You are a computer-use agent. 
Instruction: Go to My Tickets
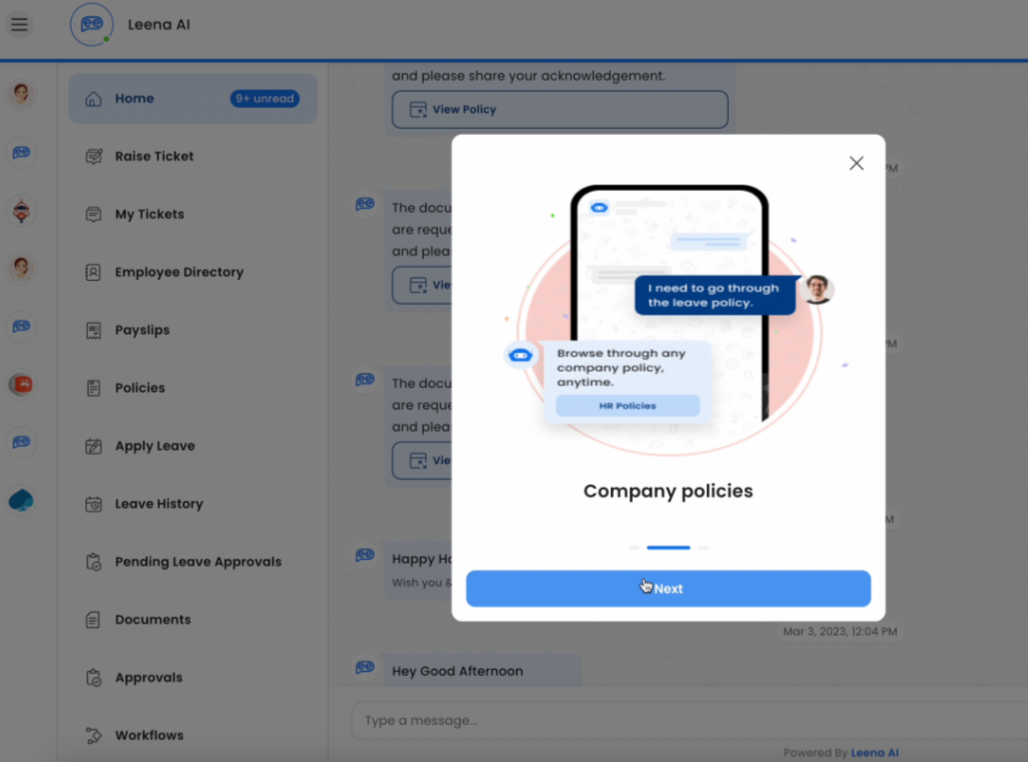[x=149, y=214]
